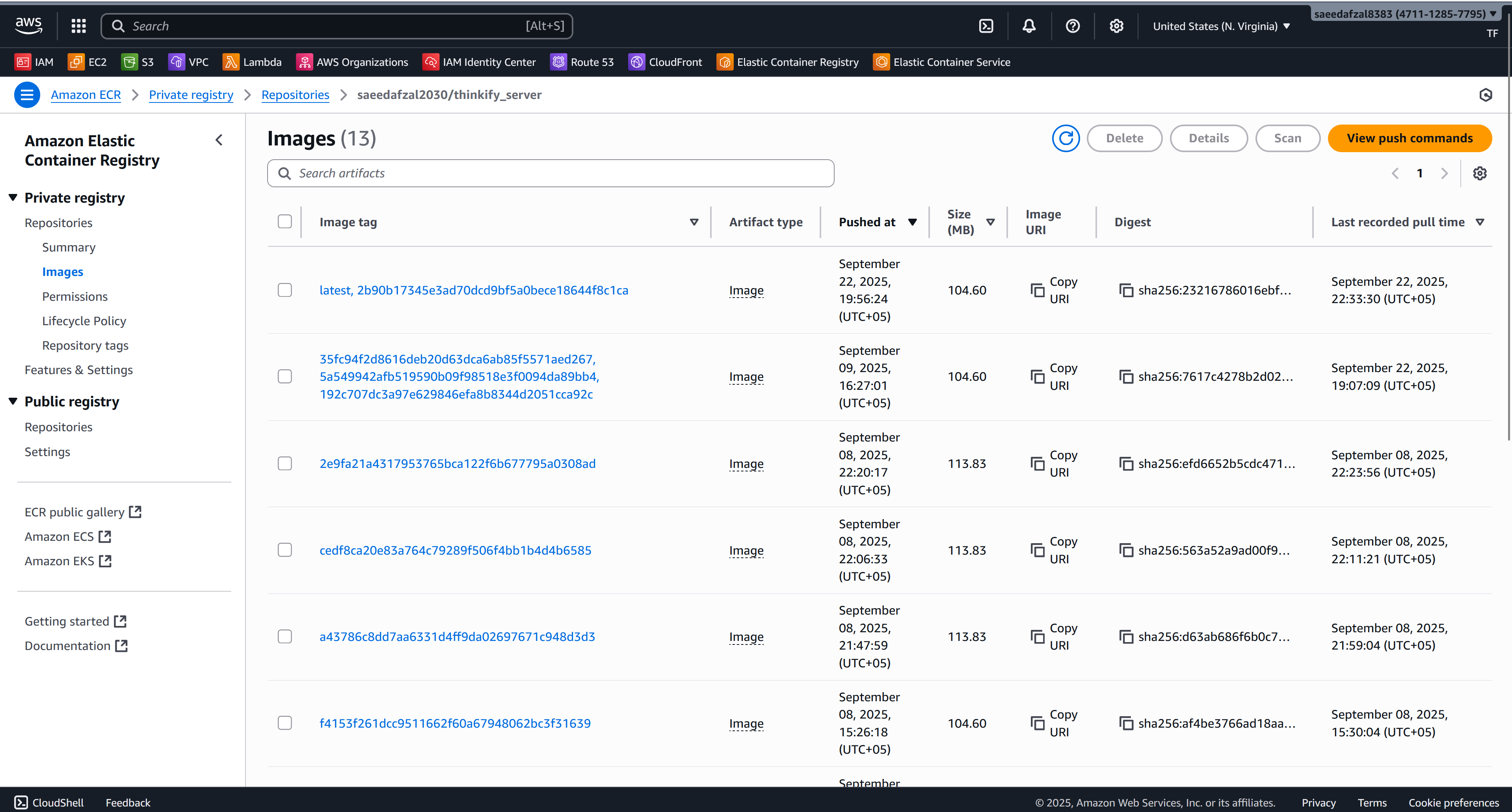1512x812 pixels.
Task: Collapse the Private registry section
Action: tap(13, 198)
